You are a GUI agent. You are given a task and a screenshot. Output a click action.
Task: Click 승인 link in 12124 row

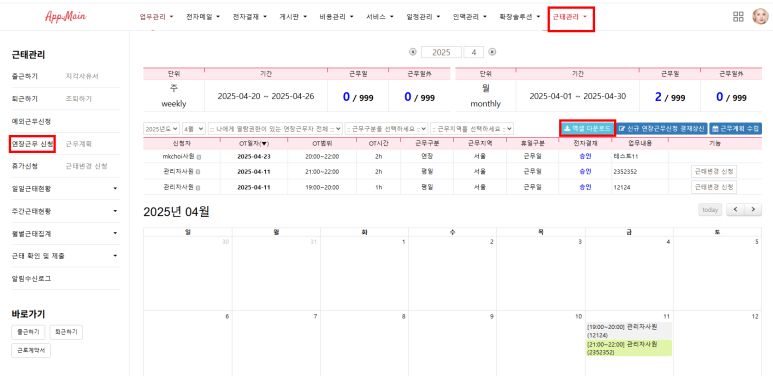pyautogui.click(x=586, y=187)
